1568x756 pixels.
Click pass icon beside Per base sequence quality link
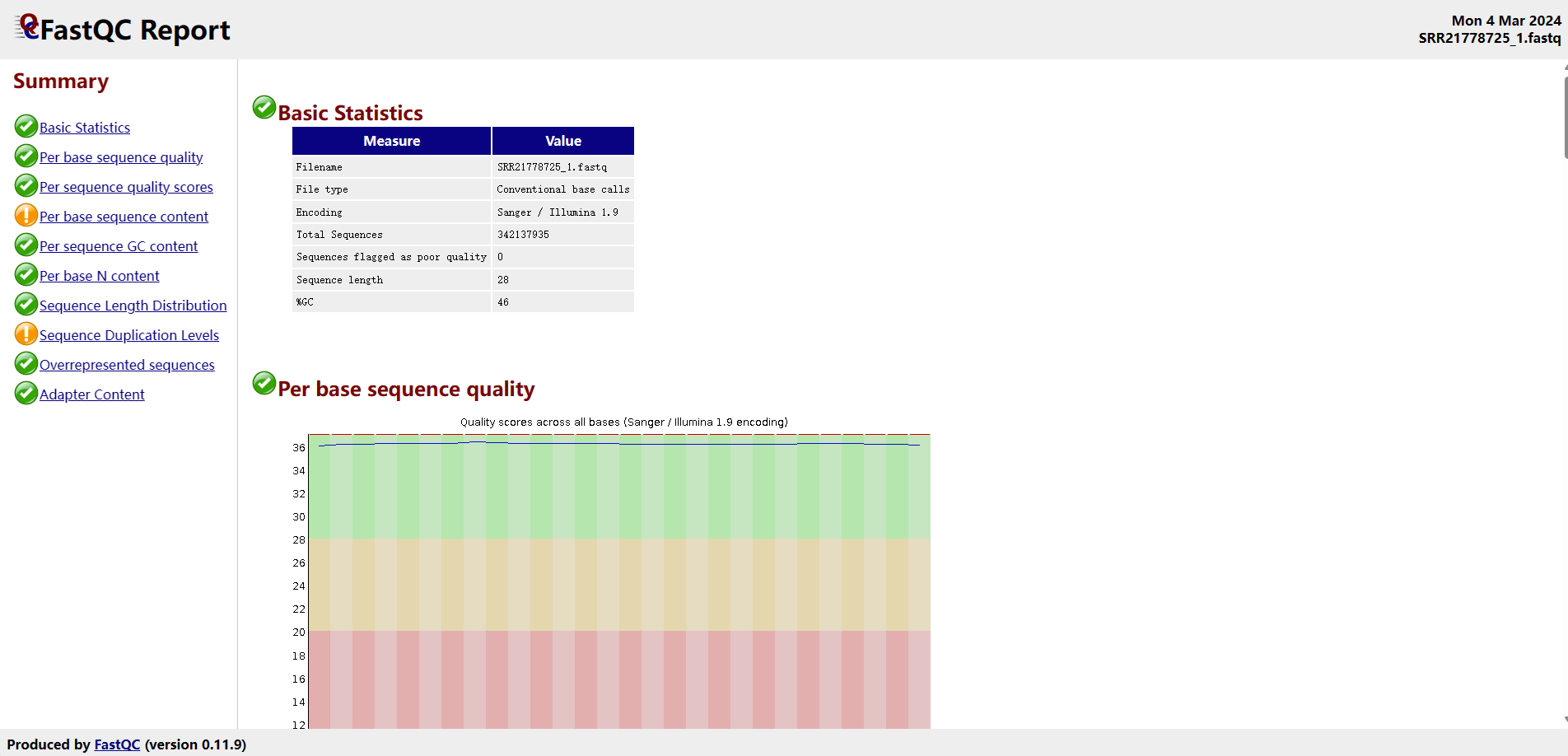click(26, 156)
